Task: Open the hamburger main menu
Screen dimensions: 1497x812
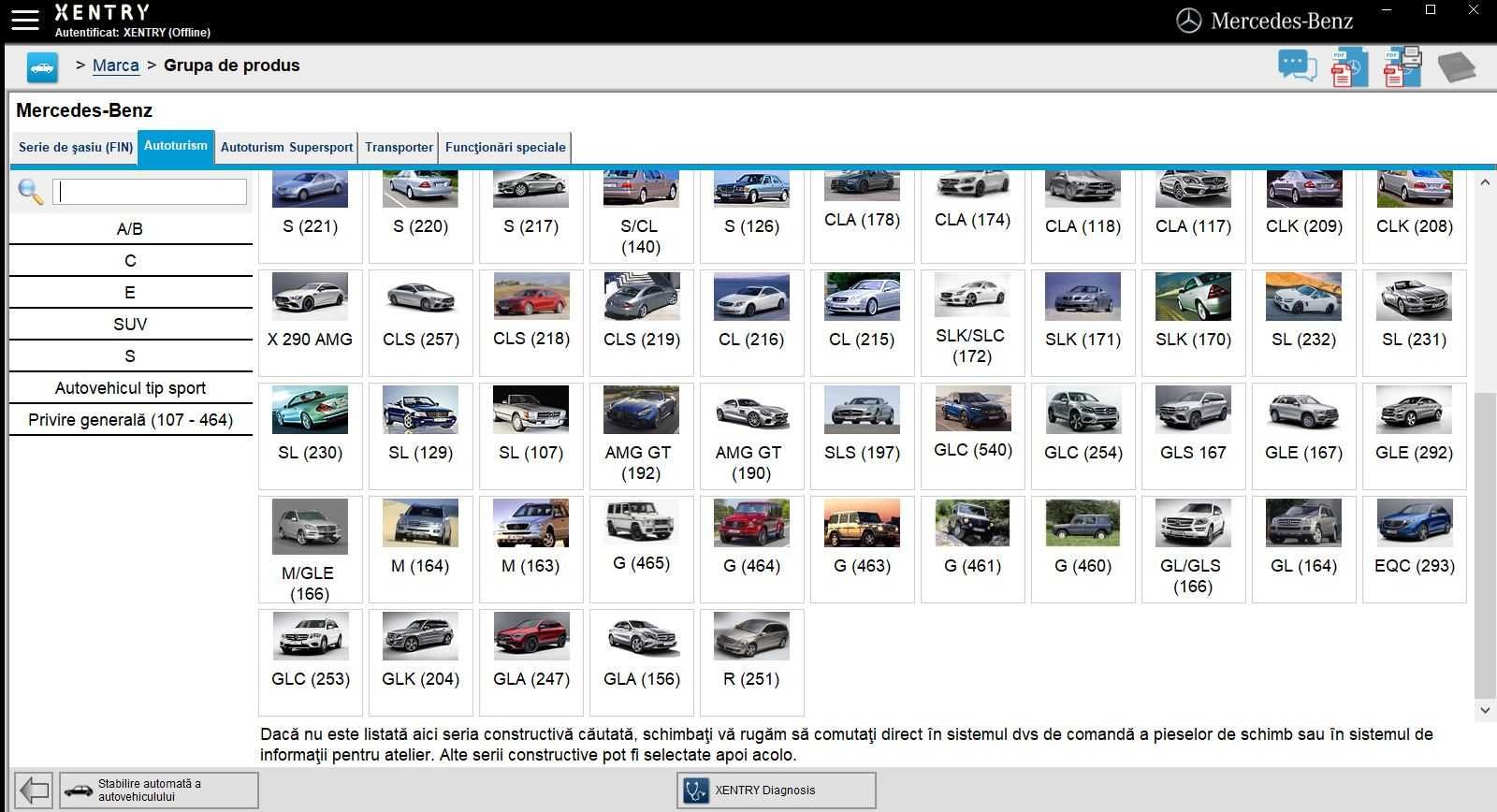Action: [25, 20]
